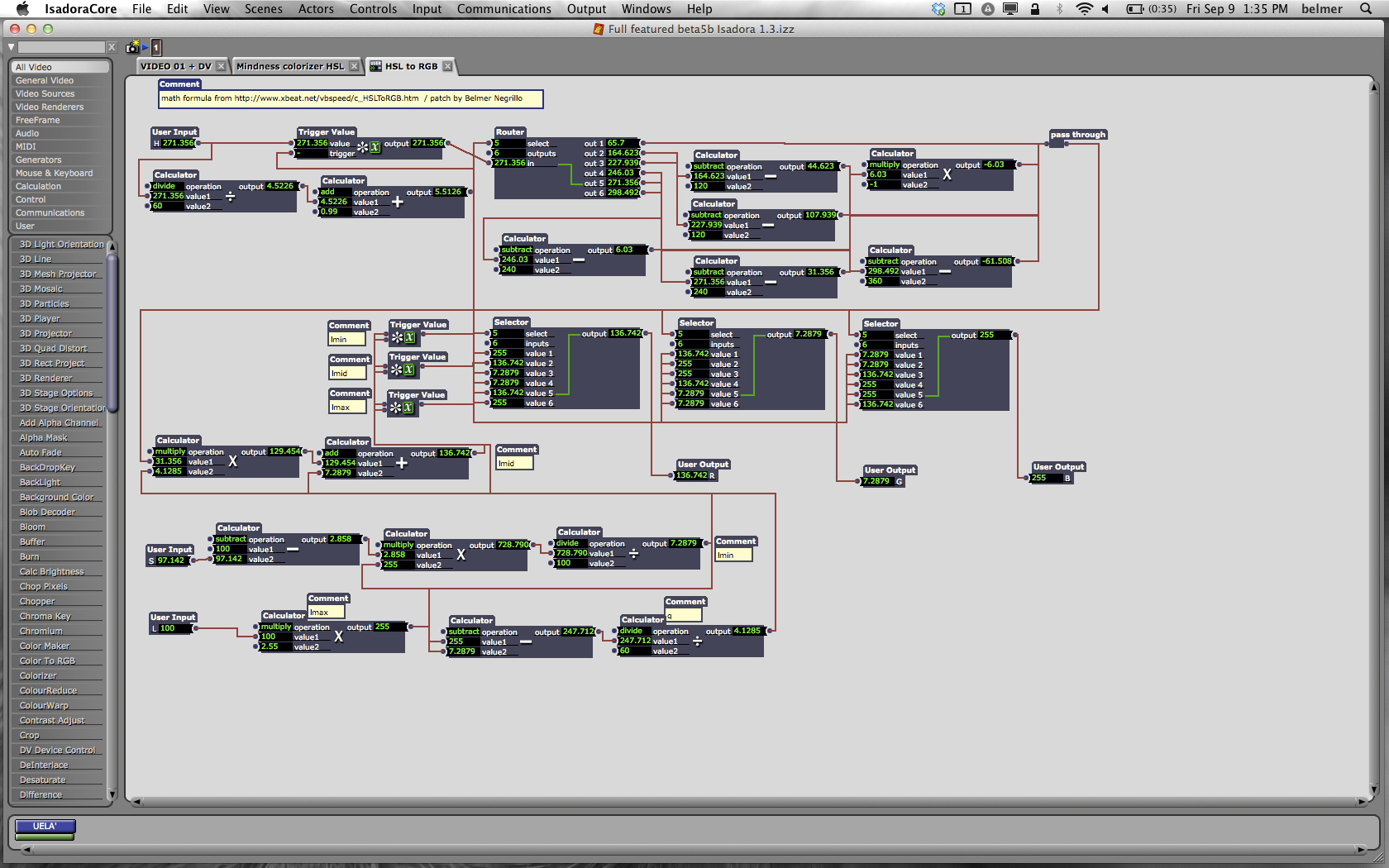Image resolution: width=1389 pixels, height=868 pixels.
Task: Open the Communications menu
Action: point(504,9)
